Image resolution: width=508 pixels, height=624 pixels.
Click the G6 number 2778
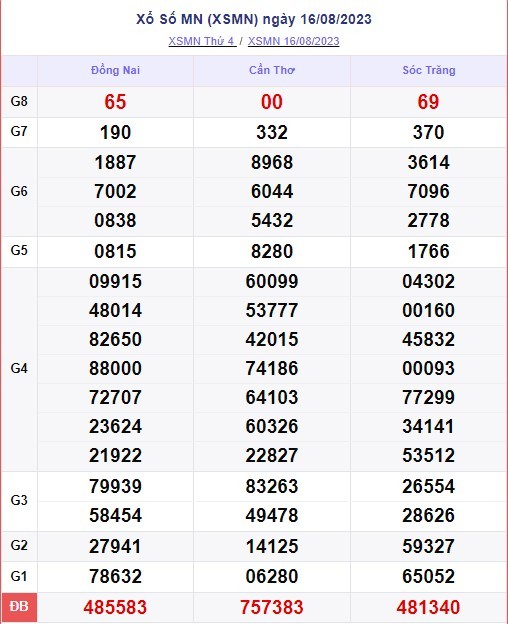428,220
